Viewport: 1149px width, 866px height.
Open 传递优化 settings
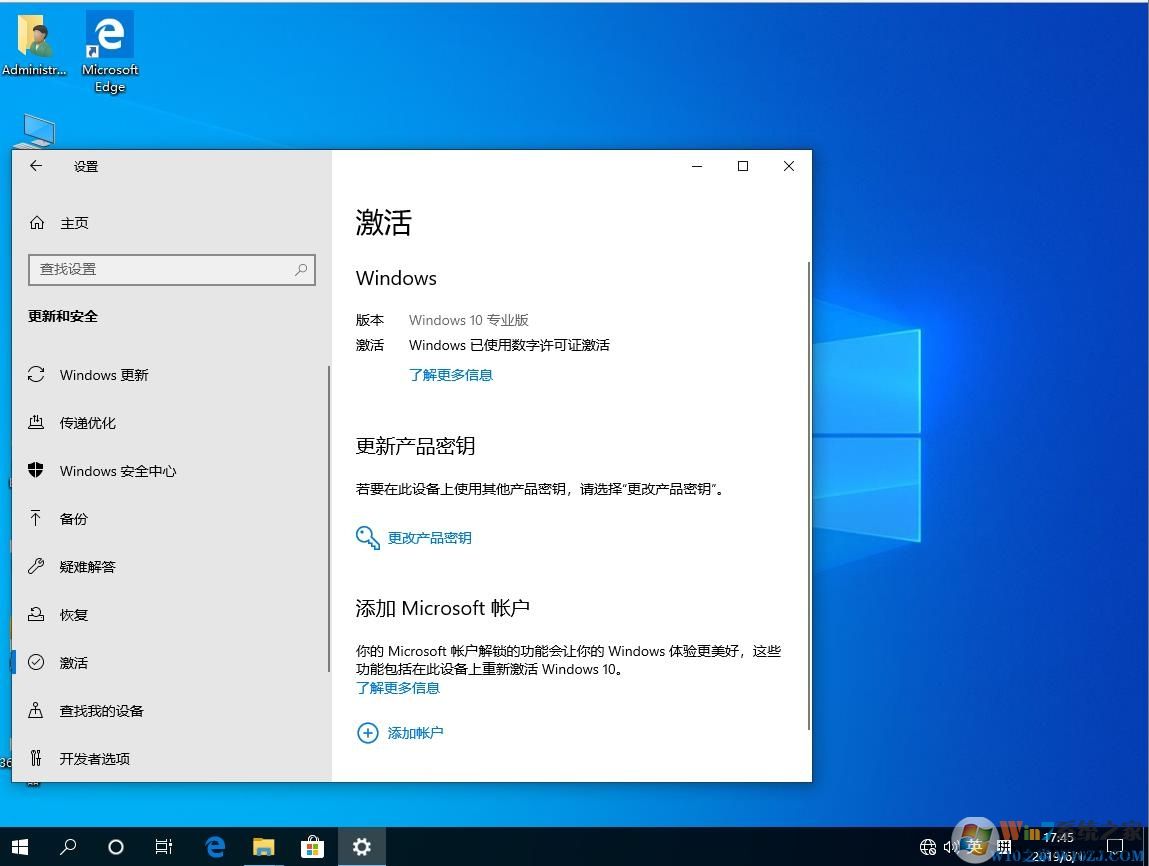[88, 423]
